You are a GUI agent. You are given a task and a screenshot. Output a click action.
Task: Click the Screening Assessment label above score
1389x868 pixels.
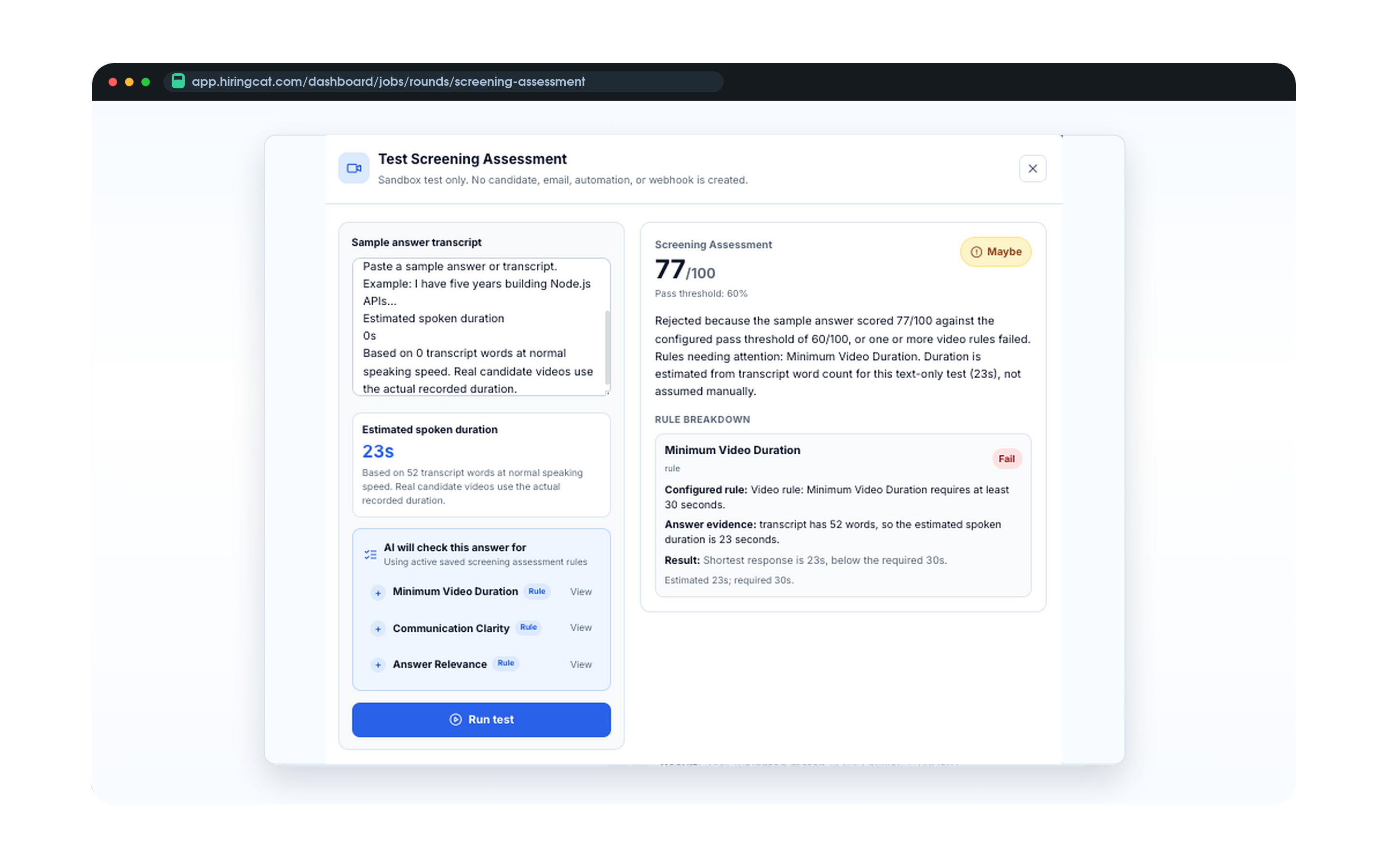pyautogui.click(x=713, y=244)
